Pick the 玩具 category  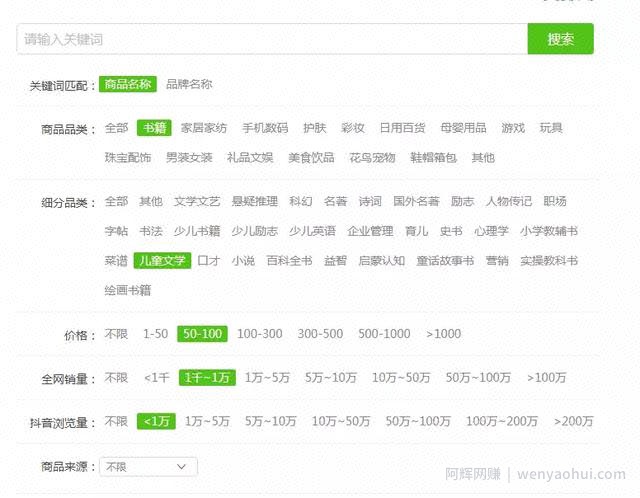coord(551,128)
